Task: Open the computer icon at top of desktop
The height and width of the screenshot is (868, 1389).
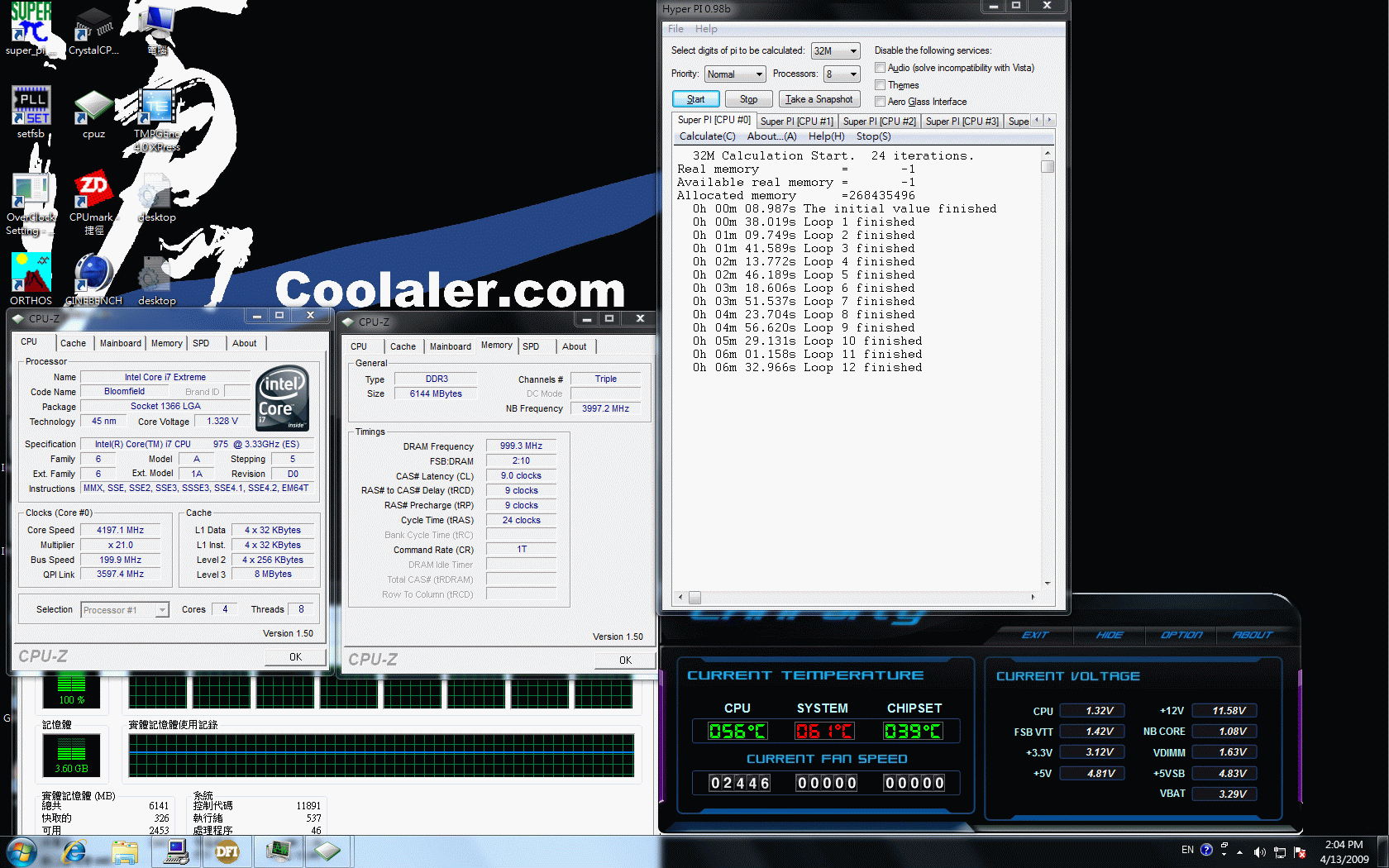Action: tap(156, 29)
